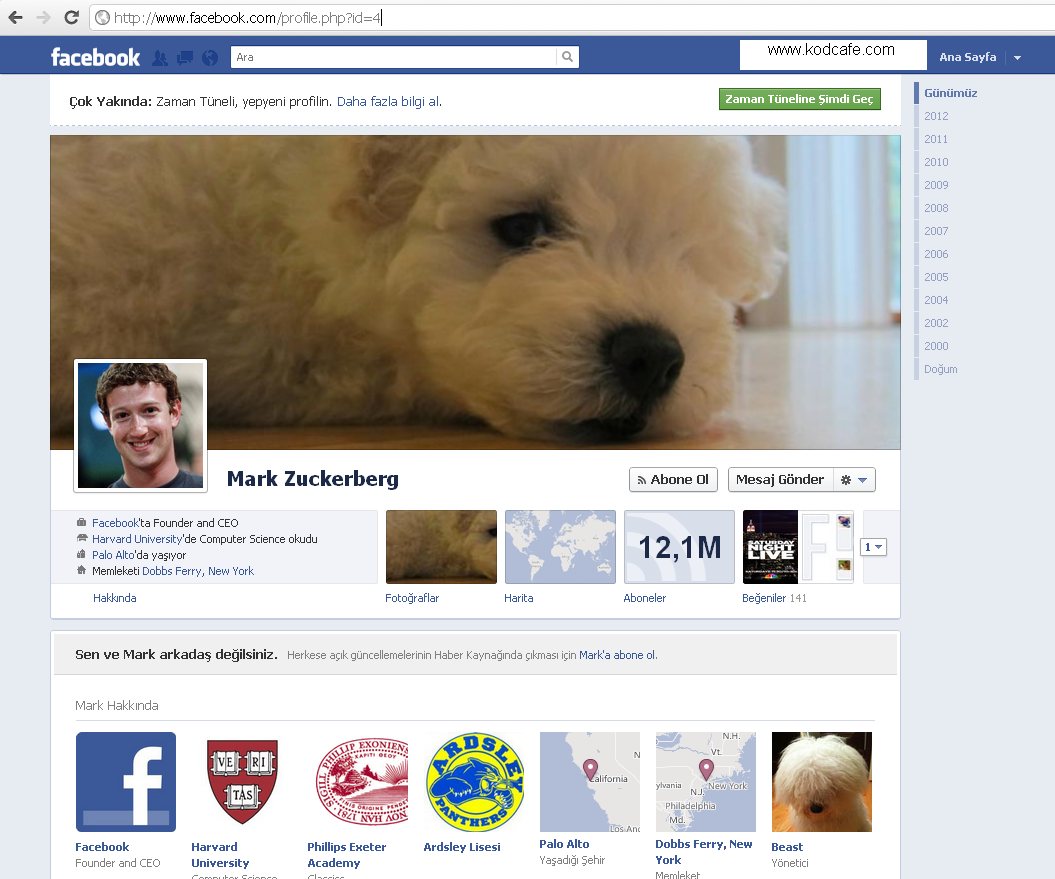Jump to 2009 in the timeline
This screenshot has height=879, width=1055.
936,185
